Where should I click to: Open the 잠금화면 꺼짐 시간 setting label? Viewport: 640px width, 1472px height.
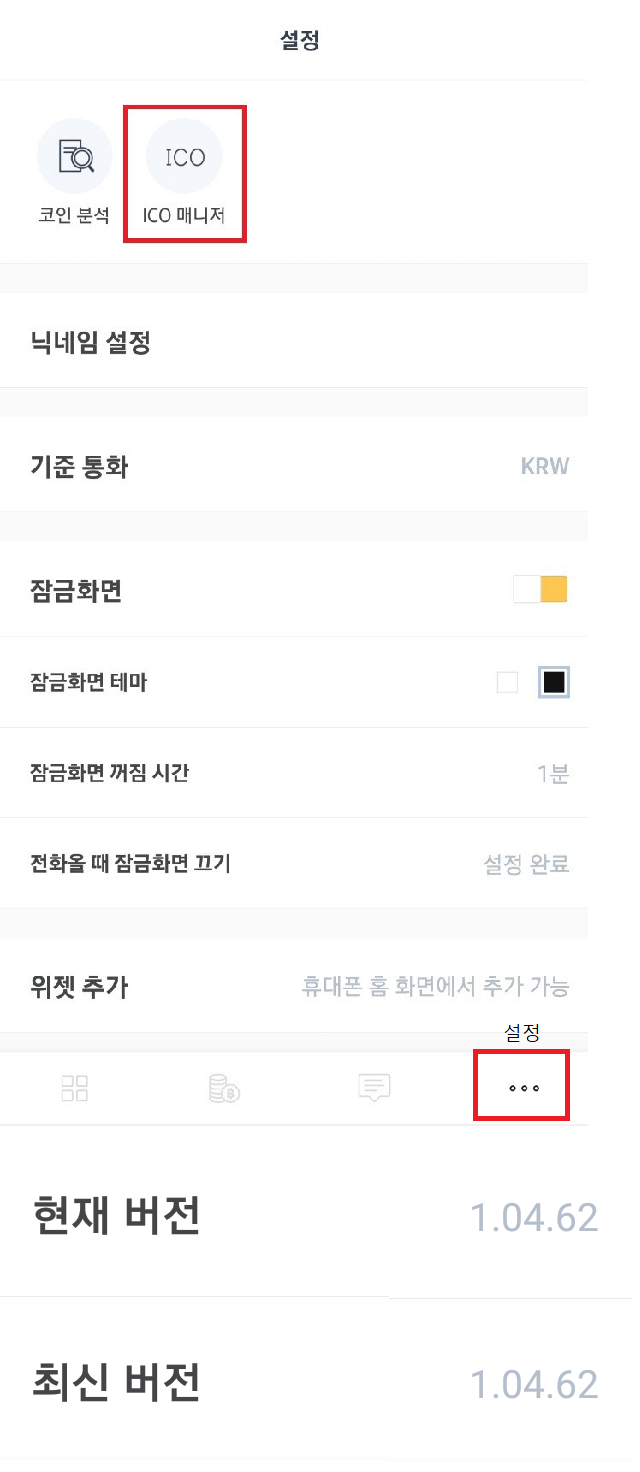point(110,773)
